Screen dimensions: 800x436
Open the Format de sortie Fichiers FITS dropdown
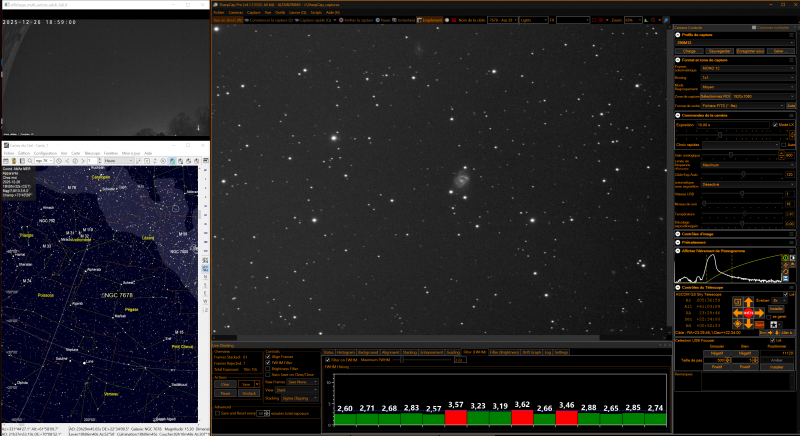pos(742,106)
